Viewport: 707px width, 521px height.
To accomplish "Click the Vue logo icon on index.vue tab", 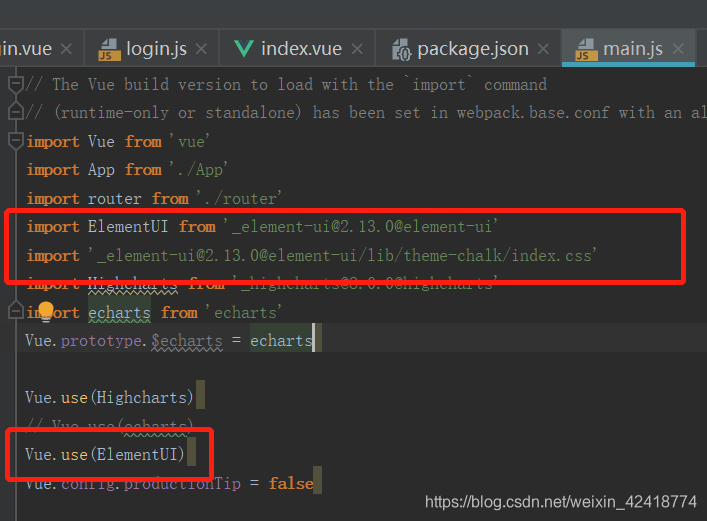I will [244, 49].
